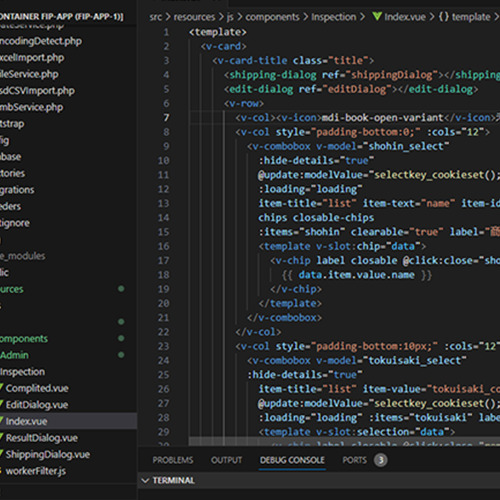
Task: Click line number 1 in the gutter
Action: pyautogui.click(x=166, y=32)
